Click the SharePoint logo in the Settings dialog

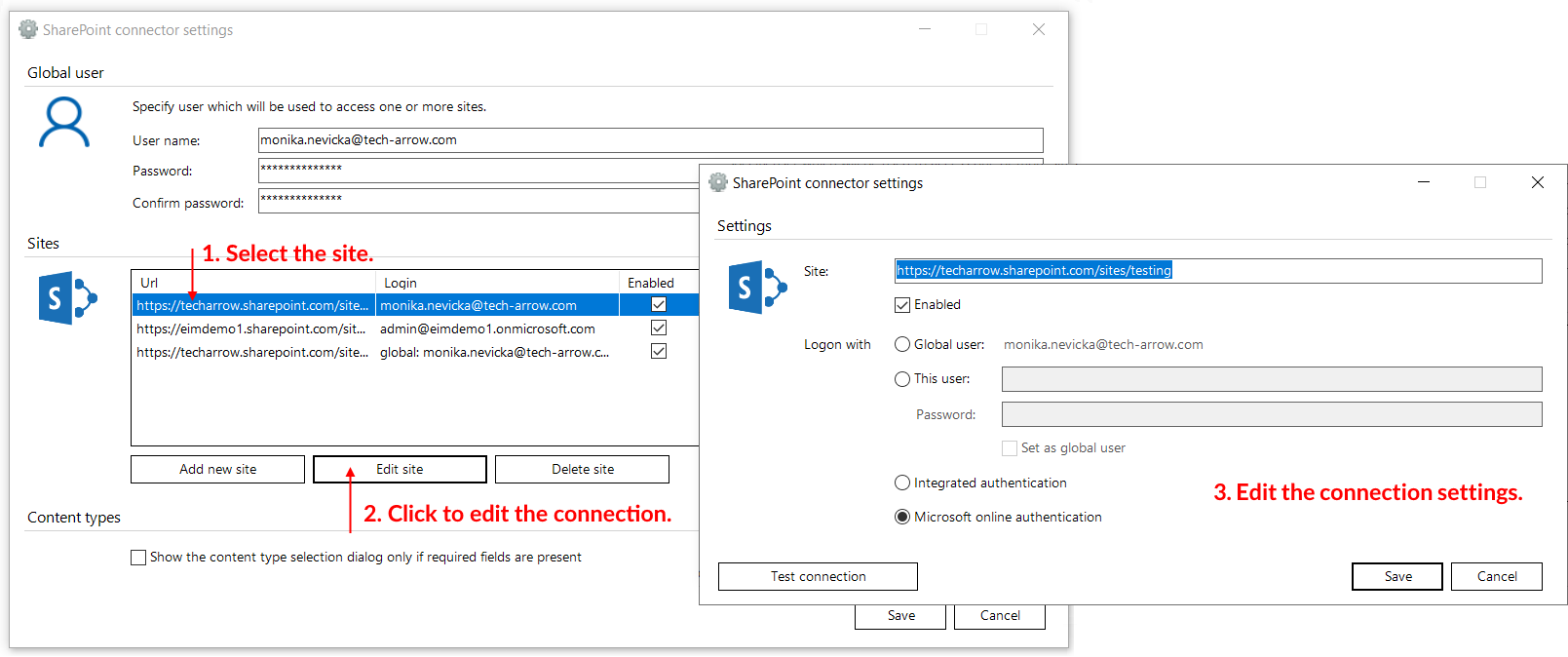coord(757,287)
